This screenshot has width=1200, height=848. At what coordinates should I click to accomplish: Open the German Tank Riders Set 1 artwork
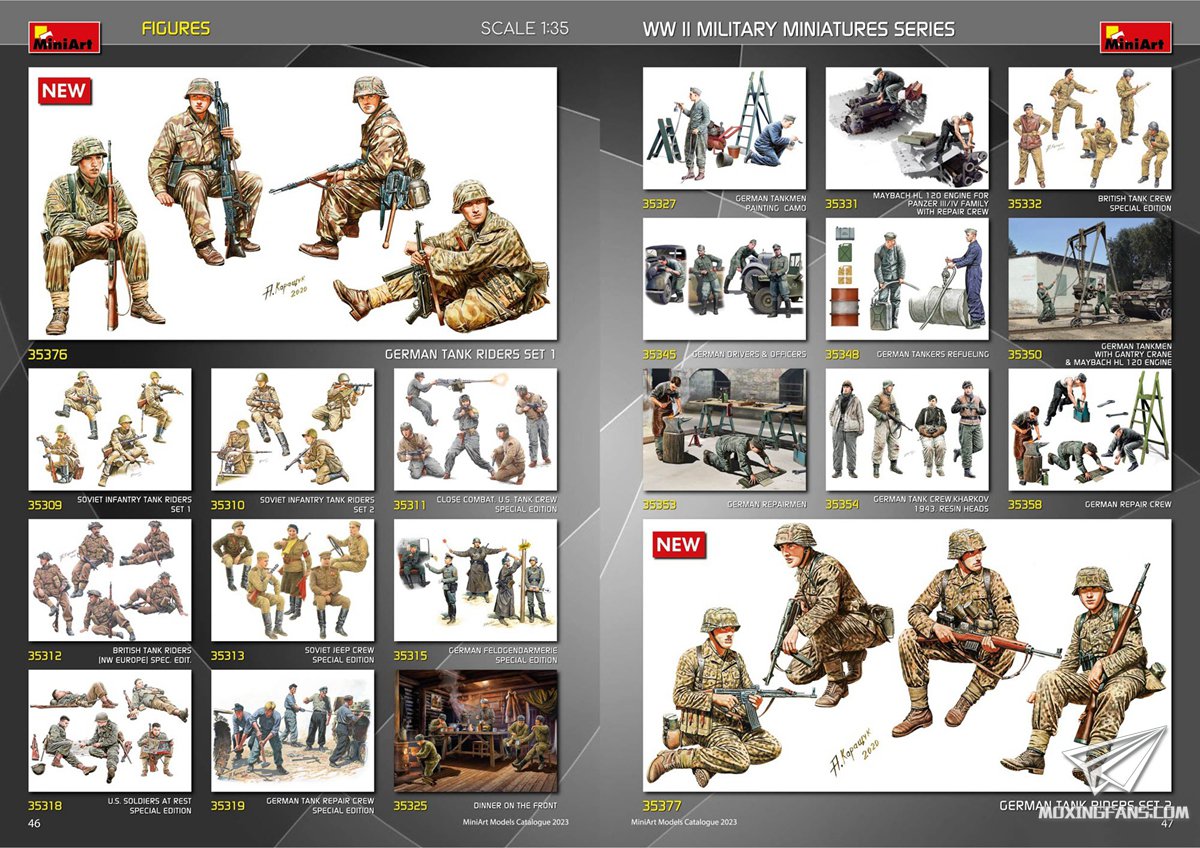click(x=293, y=204)
